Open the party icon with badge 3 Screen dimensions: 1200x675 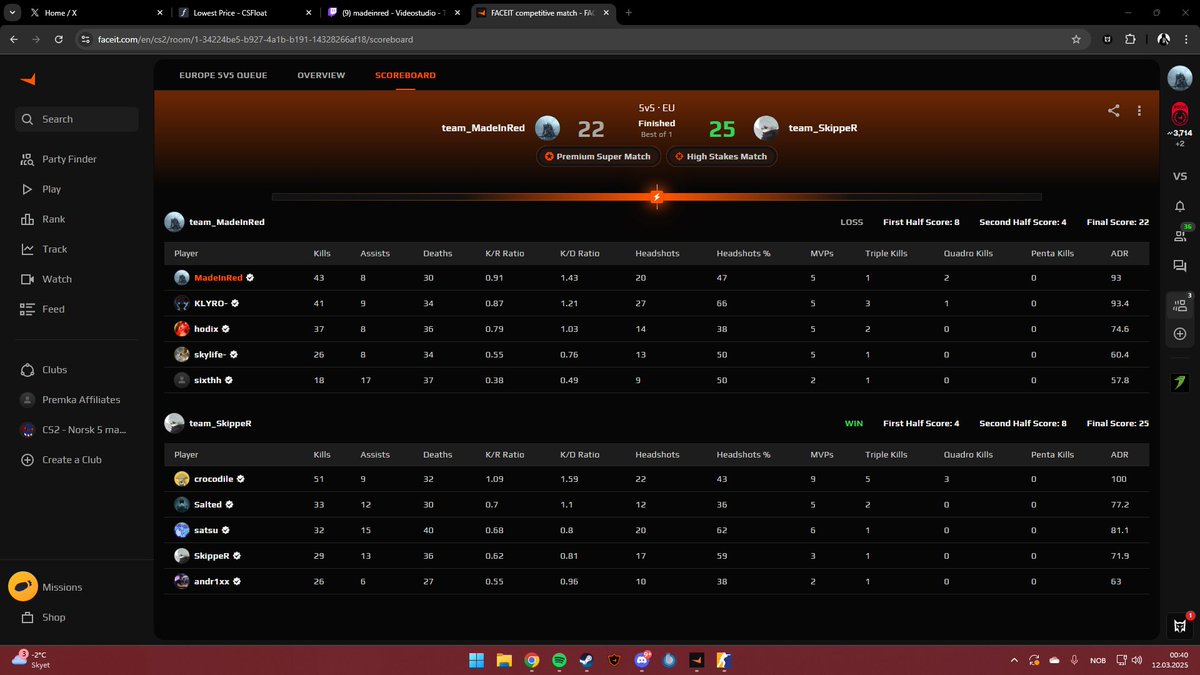coord(1180,305)
